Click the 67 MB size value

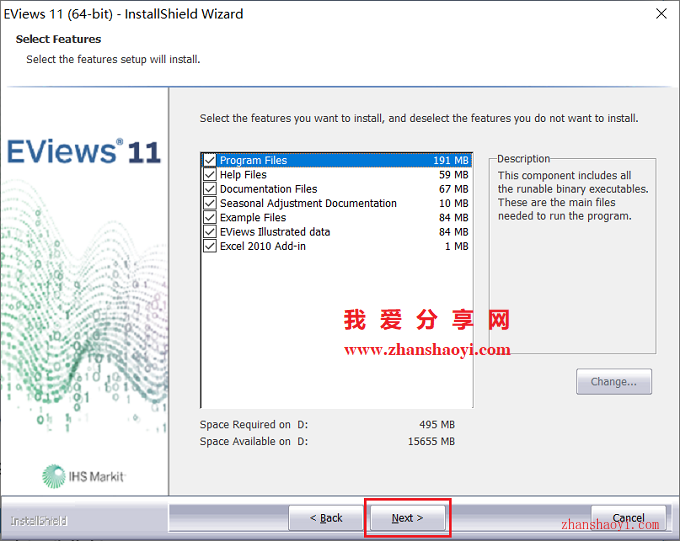[454, 189]
